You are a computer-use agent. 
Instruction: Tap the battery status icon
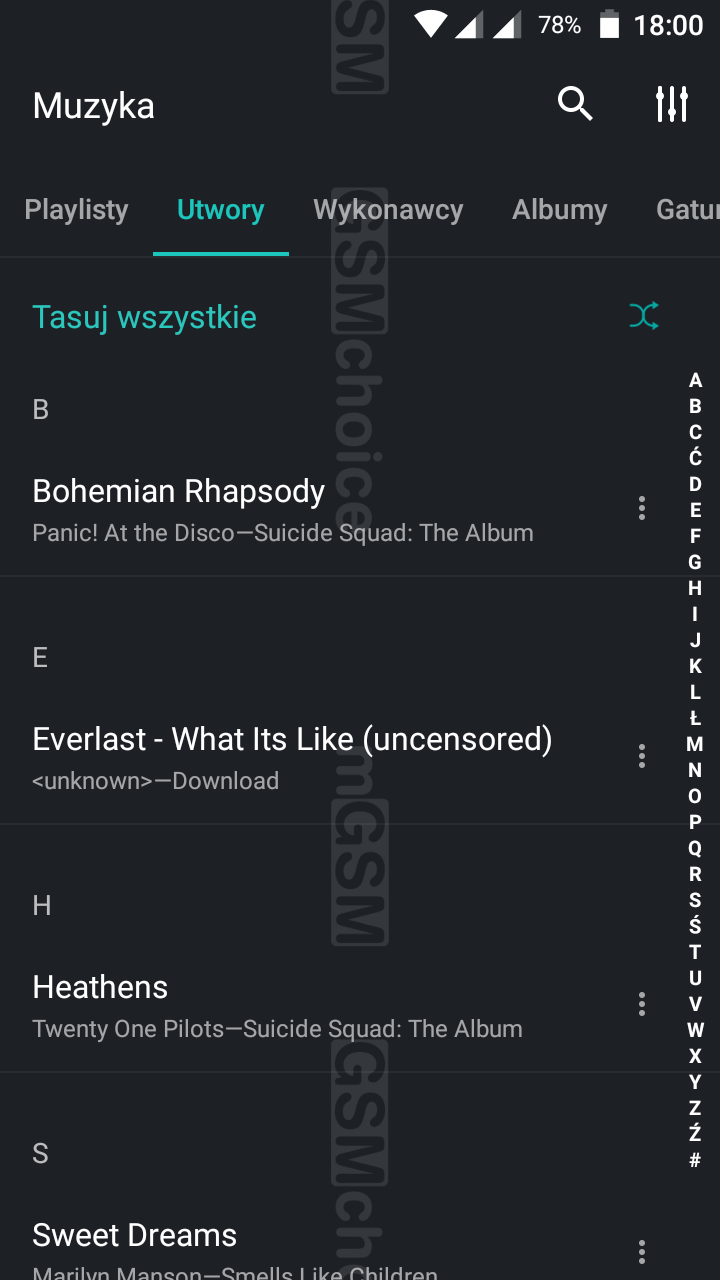(609, 25)
